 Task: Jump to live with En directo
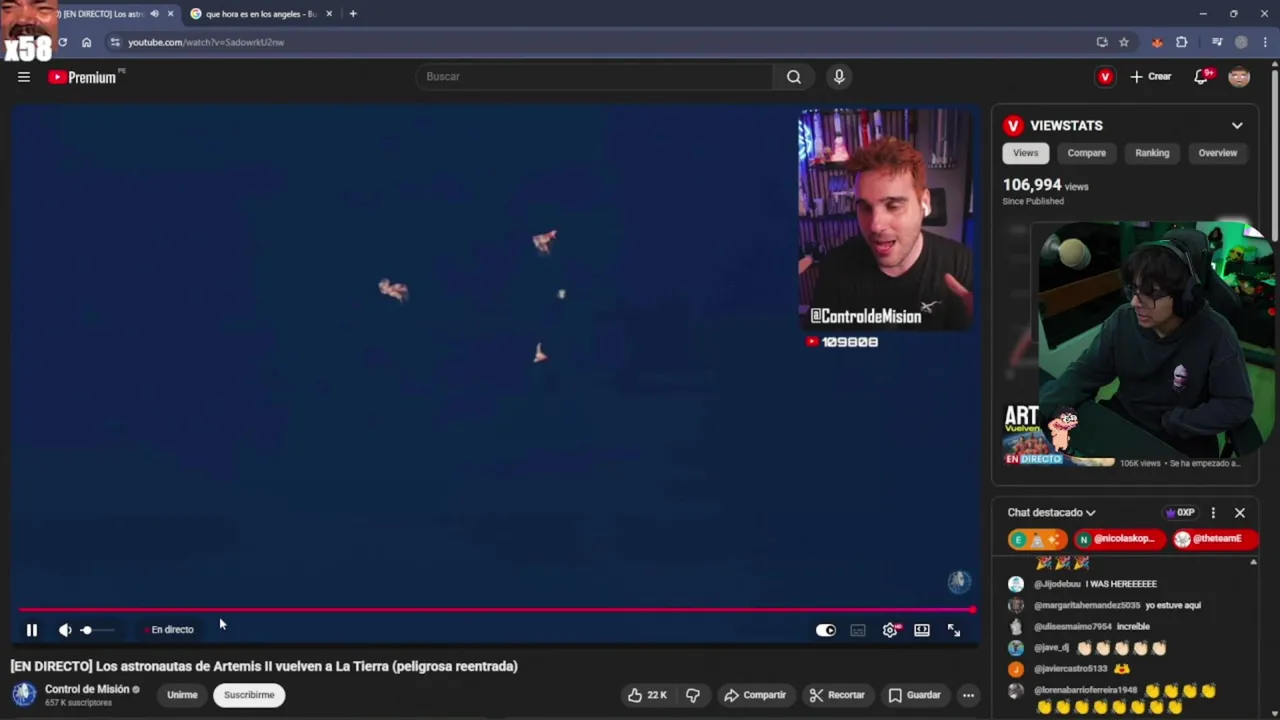[170, 630]
